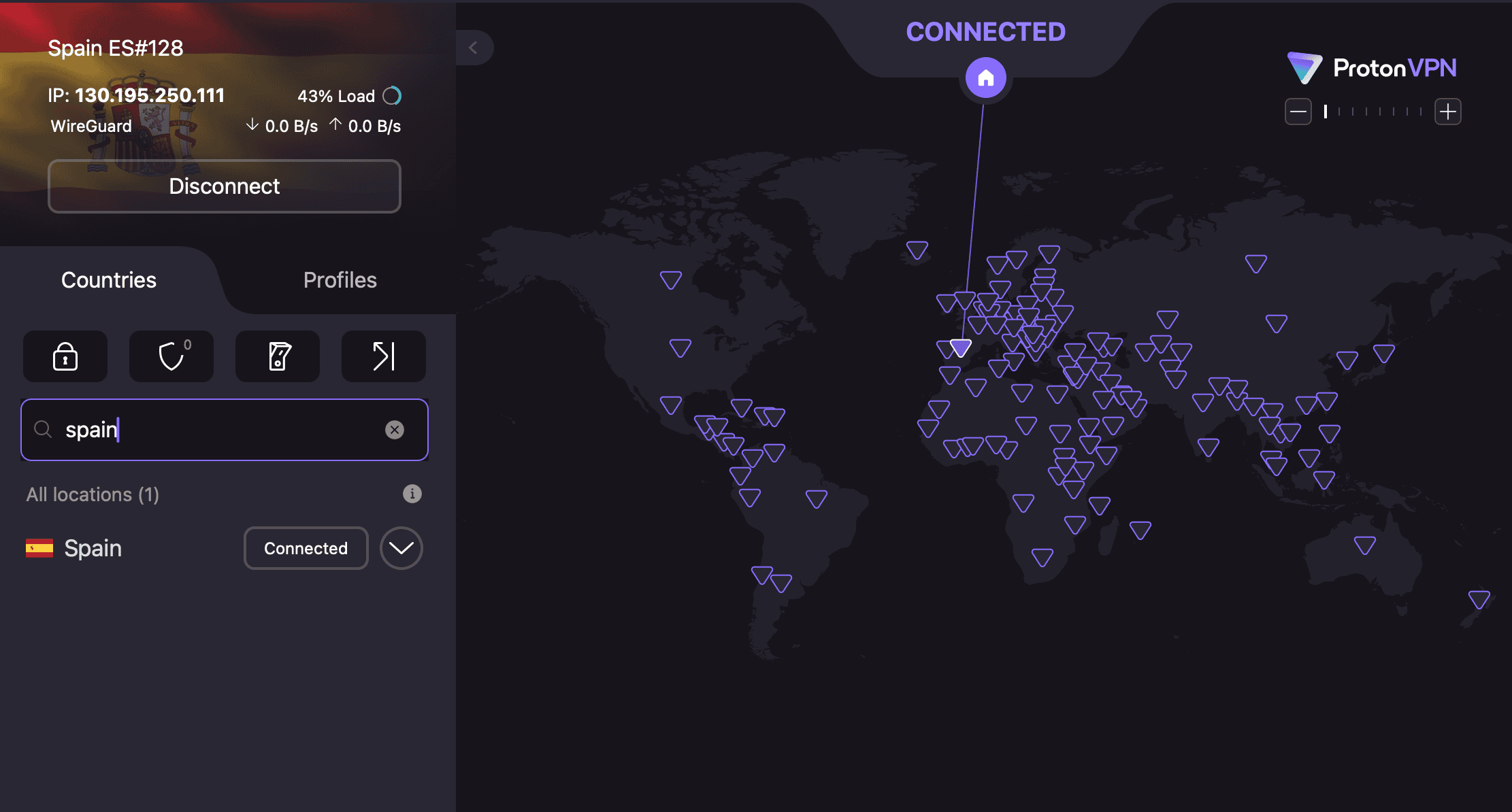This screenshot has width=1512, height=812.
Task: Zoom in the map with plus button
Action: 1448,112
